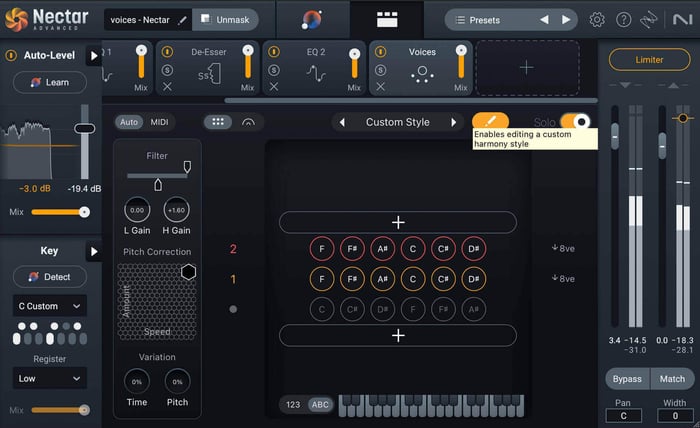
Task: Enable custom harmony style pencil button
Action: coord(490,121)
